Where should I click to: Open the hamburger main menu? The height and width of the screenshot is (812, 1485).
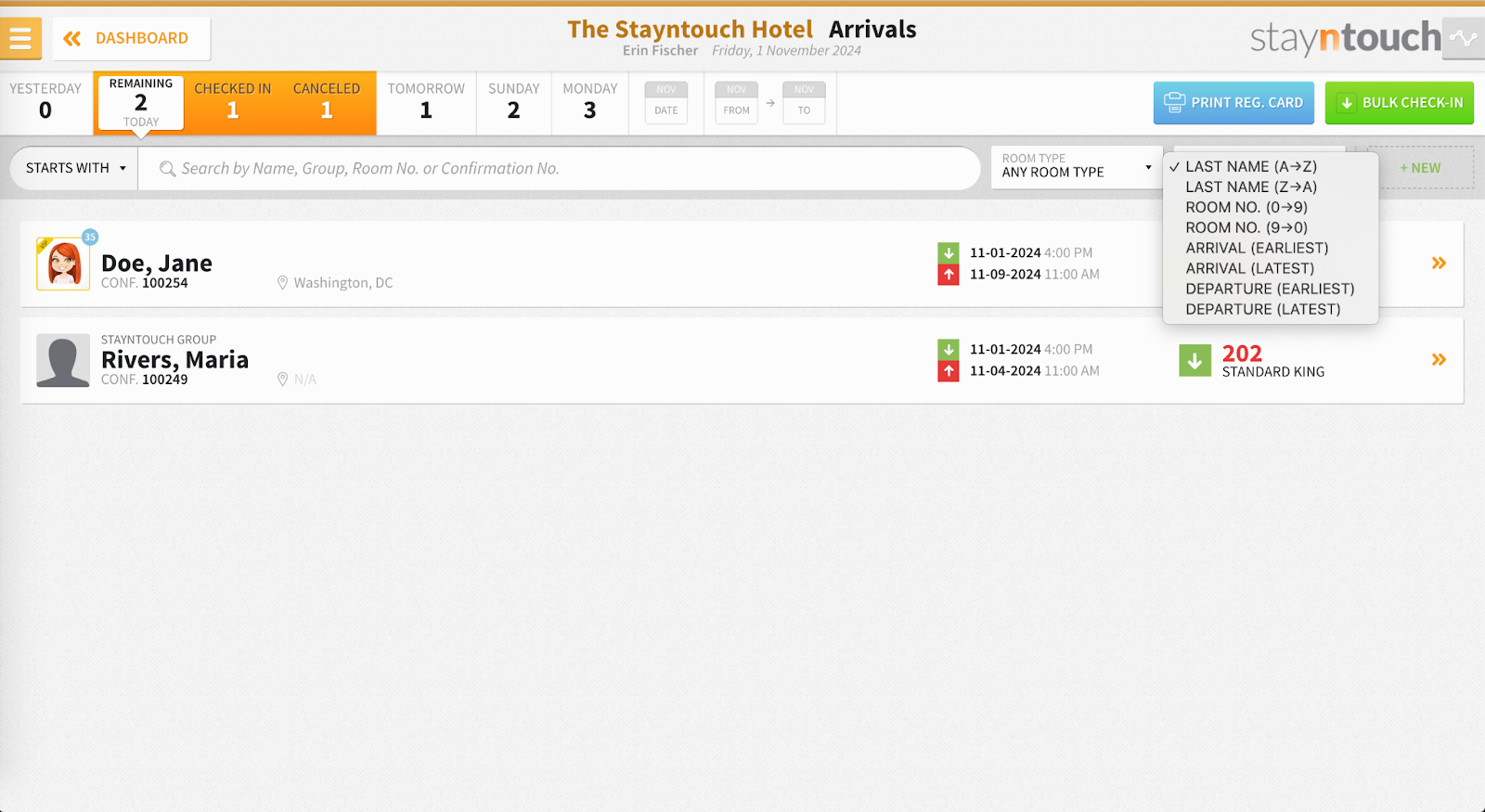pos(20,38)
